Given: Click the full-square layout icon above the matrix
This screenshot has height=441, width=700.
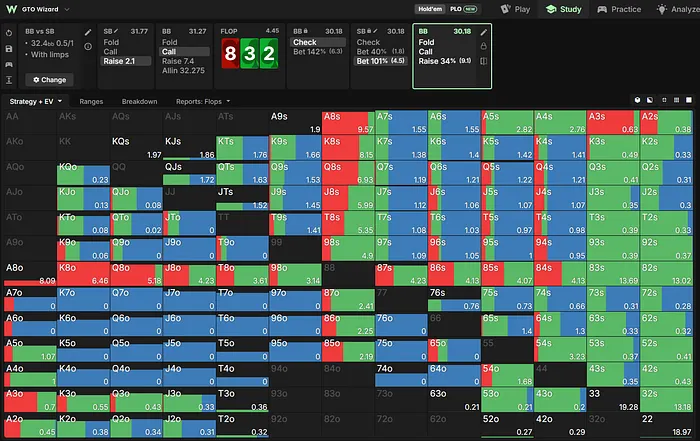Looking at the screenshot, I should point(689,100).
